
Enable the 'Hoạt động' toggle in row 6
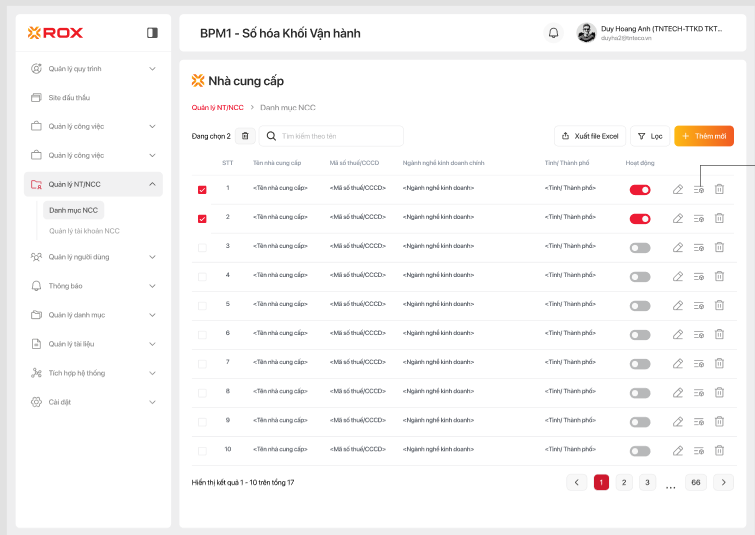(640, 334)
